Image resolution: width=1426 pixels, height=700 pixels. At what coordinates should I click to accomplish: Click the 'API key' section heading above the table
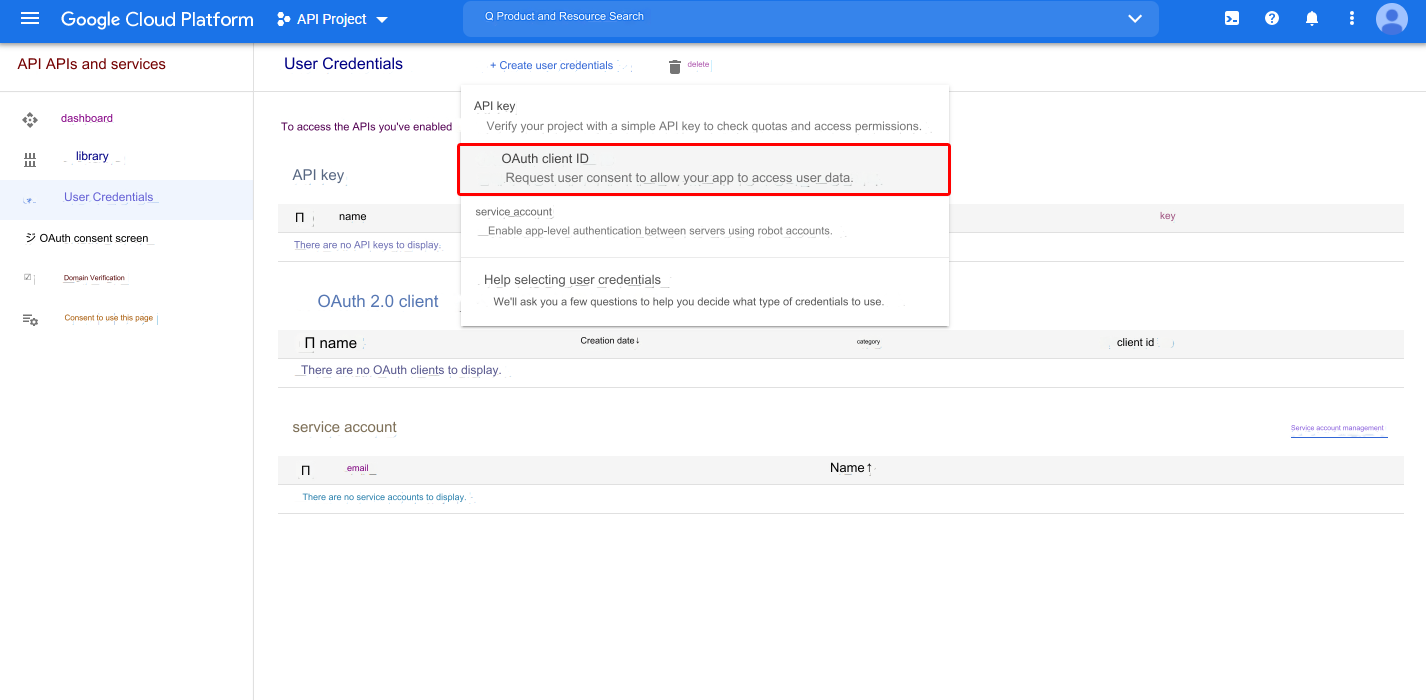[x=318, y=175]
